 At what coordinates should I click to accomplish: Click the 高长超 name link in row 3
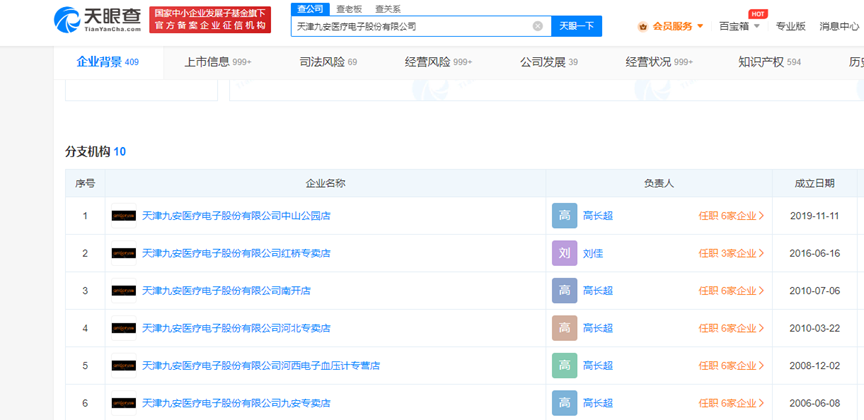[x=597, y=291]
